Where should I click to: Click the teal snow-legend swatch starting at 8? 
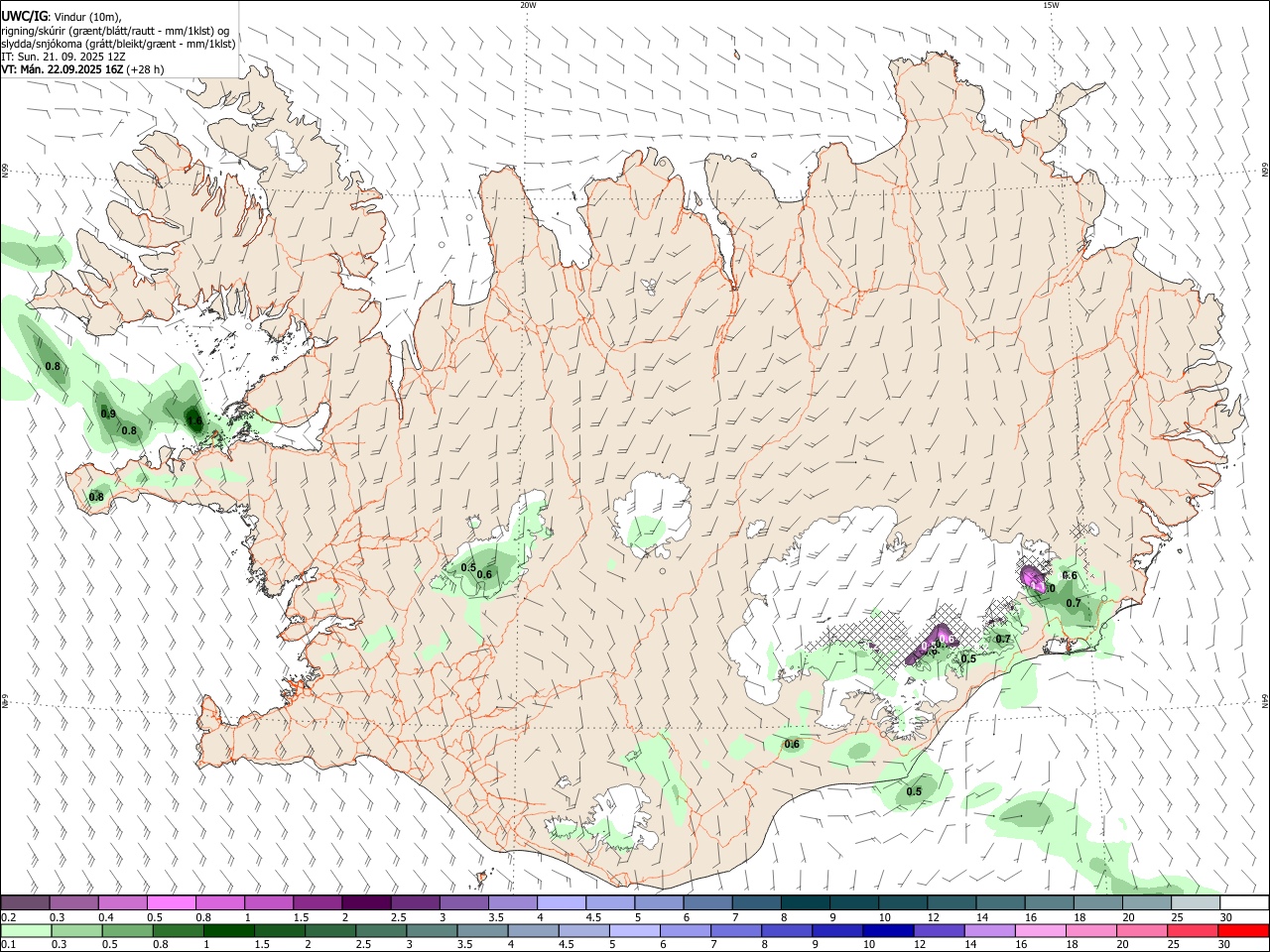805,903
